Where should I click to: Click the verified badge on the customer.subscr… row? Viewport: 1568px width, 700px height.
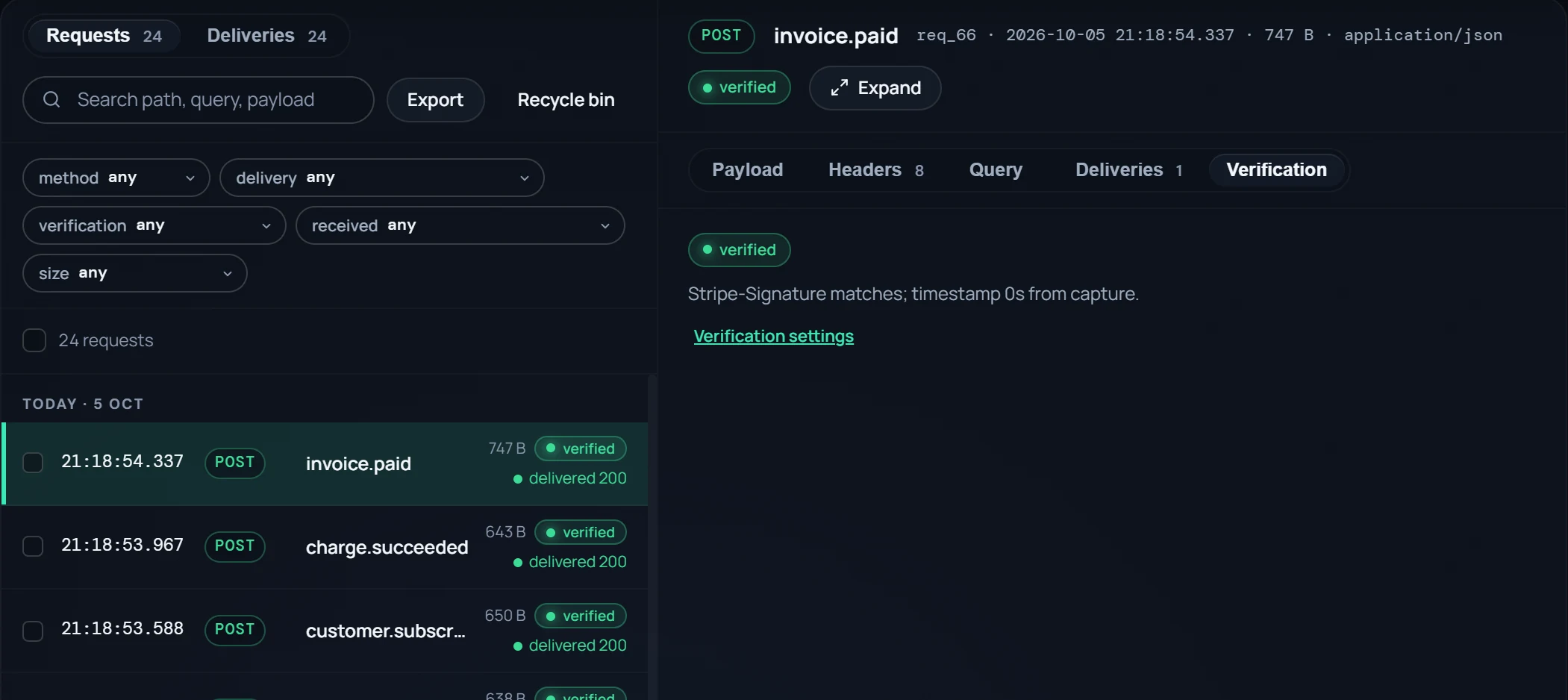580,616
